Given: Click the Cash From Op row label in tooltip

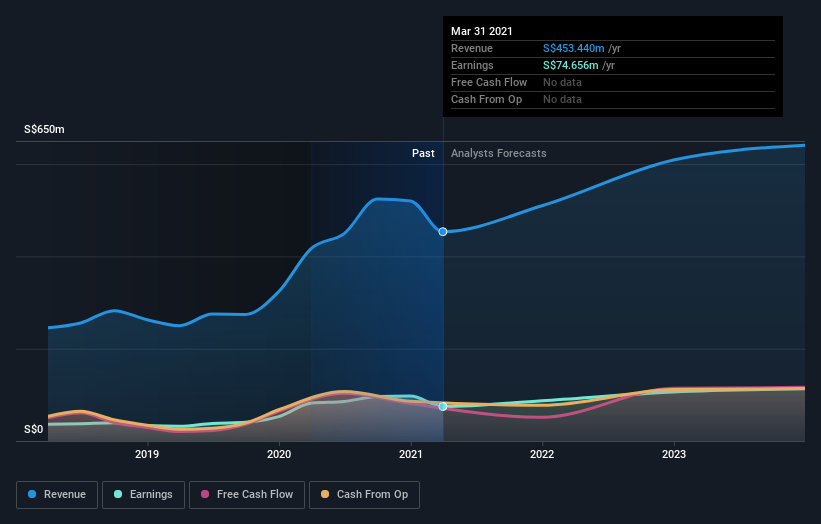Looking at the screenshot, I should click(486, 99).
